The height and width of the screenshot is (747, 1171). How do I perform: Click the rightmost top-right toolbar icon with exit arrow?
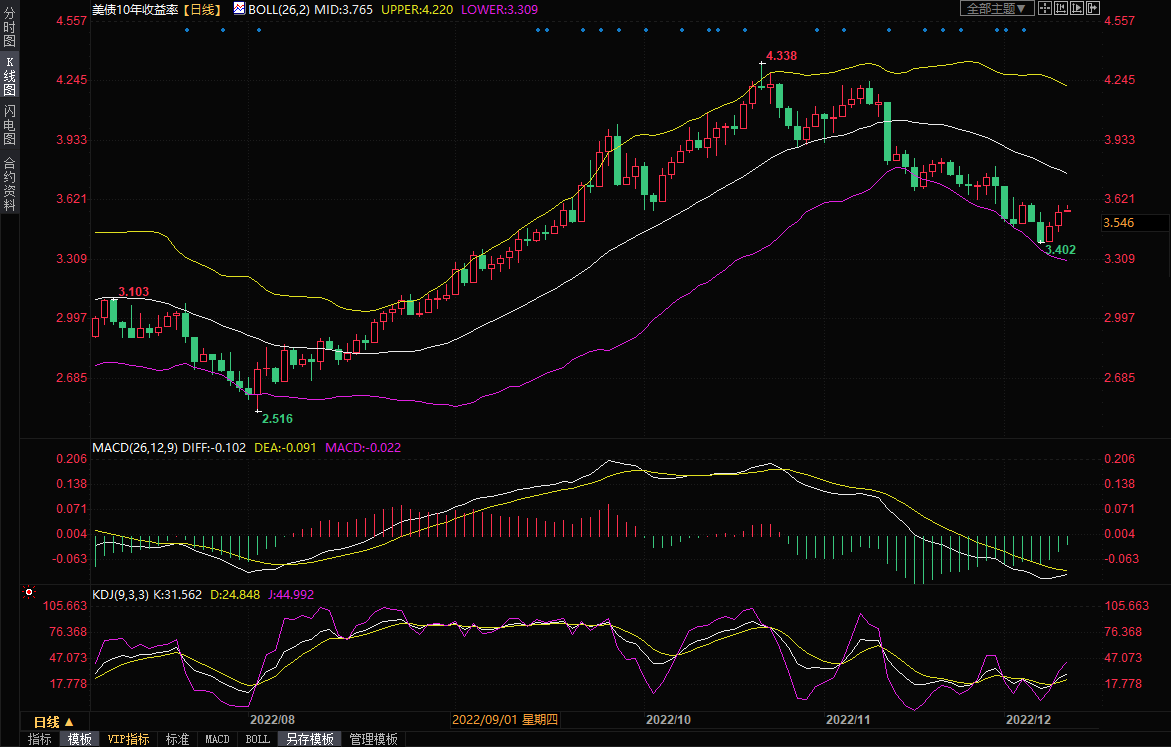(1093, 8)
